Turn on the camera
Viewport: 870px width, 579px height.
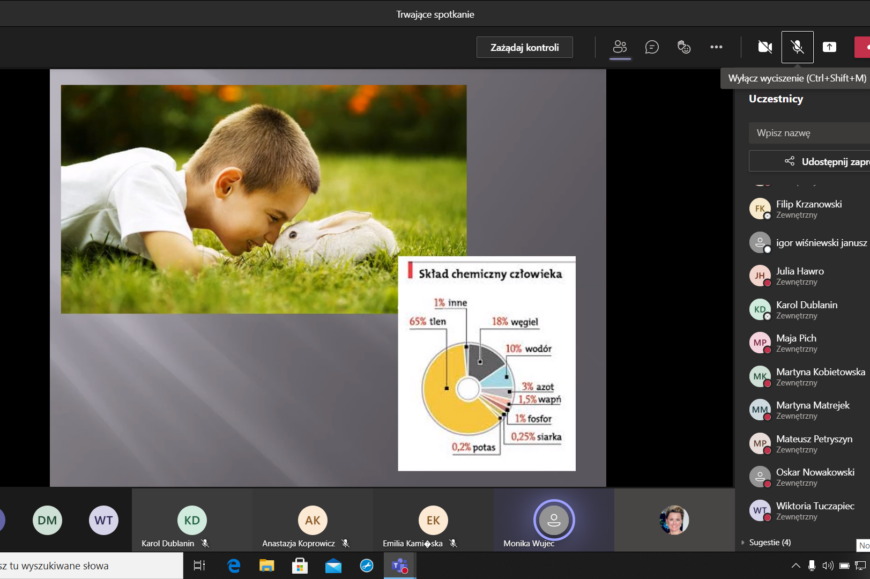[x=765, y=47]
